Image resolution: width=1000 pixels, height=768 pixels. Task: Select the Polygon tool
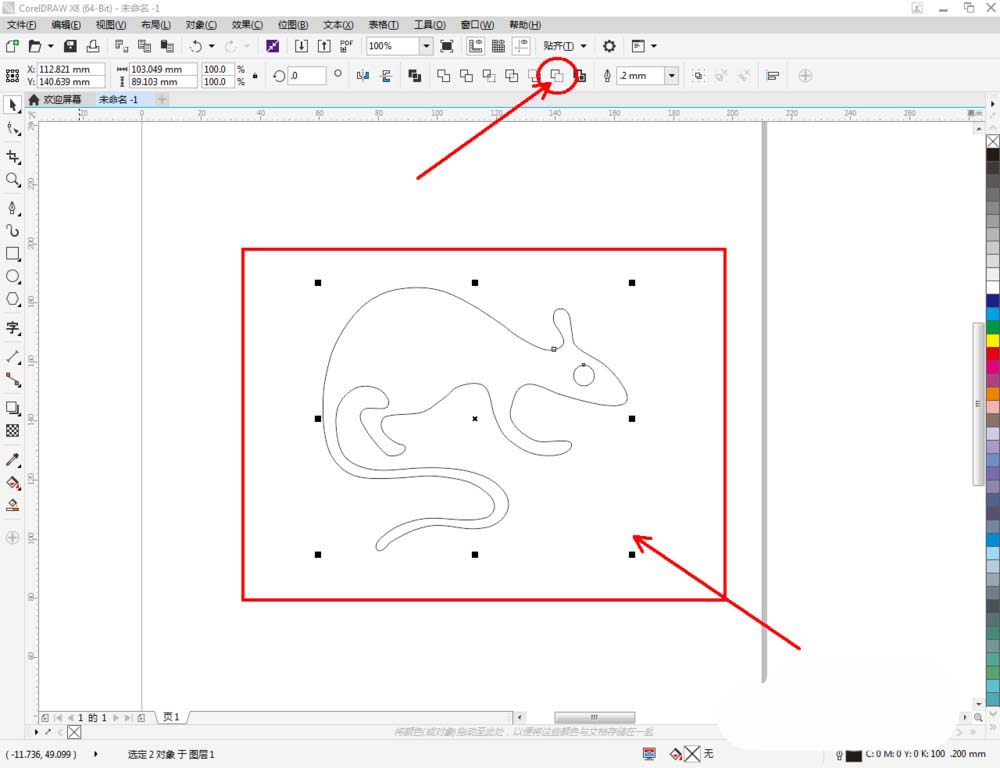pyautogui.click(x=13, y=300)
